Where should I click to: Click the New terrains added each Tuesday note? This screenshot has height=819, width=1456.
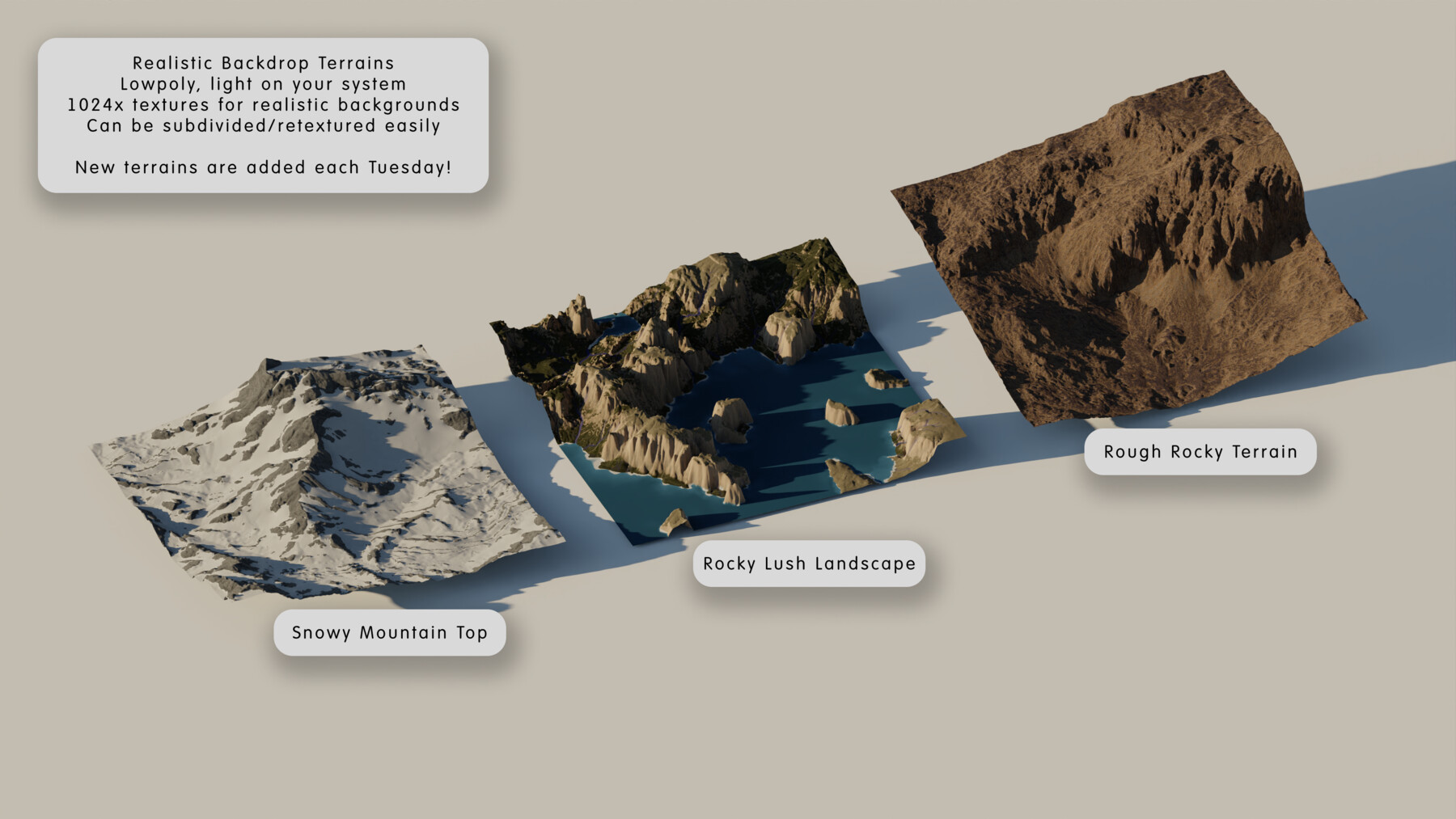[265, 167]
